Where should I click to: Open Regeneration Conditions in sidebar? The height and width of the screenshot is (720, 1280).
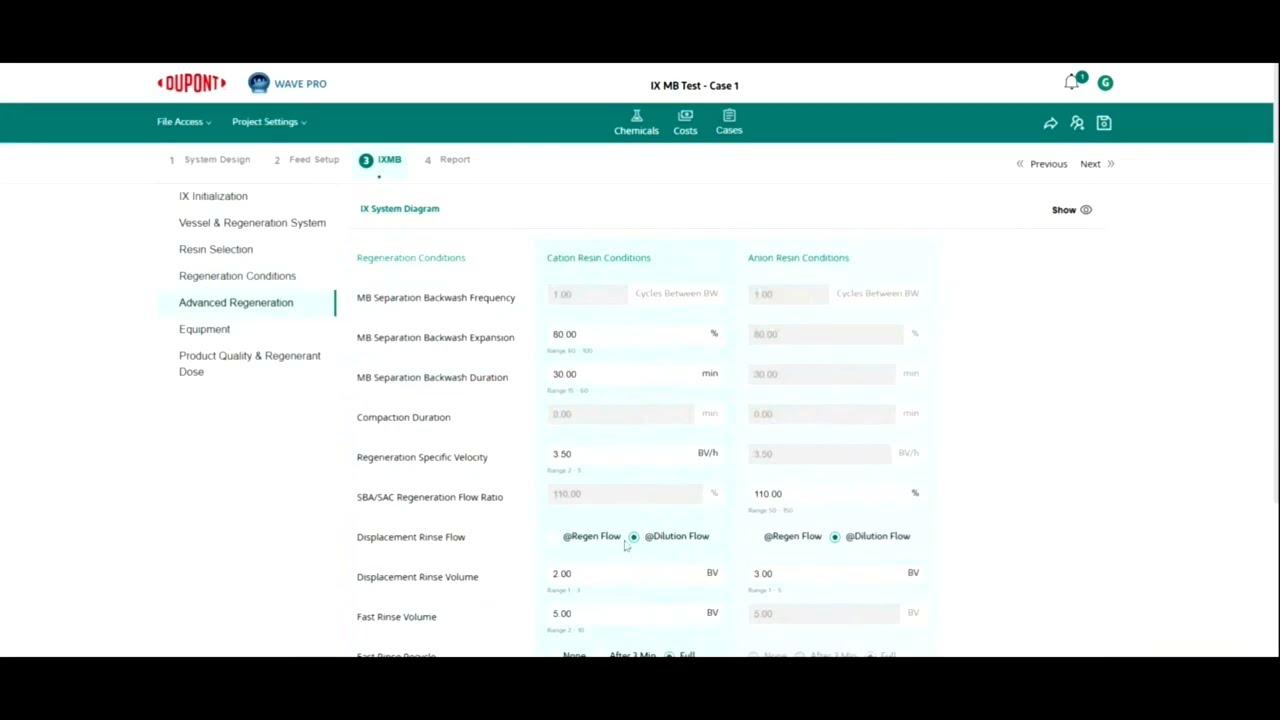237,276
